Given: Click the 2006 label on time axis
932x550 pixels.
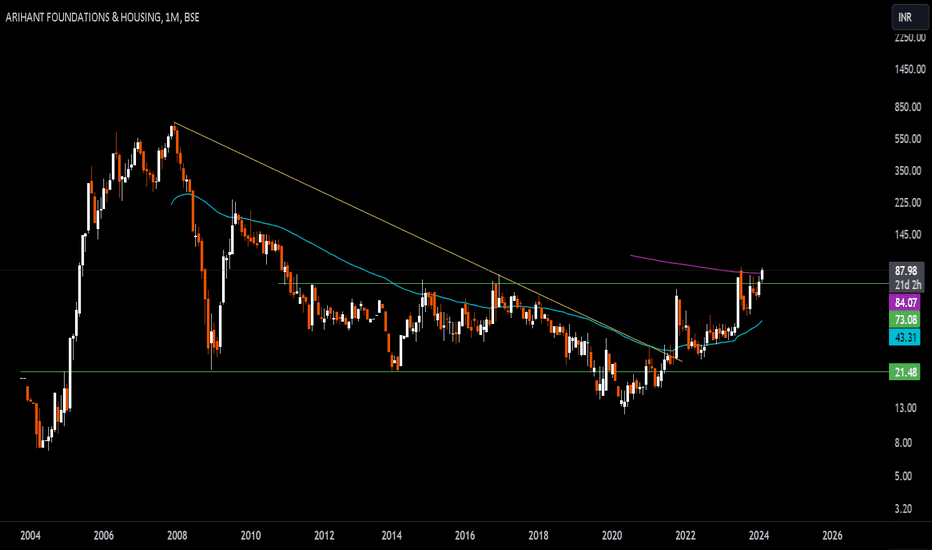Looking at the screenshot, I should 103,536.
